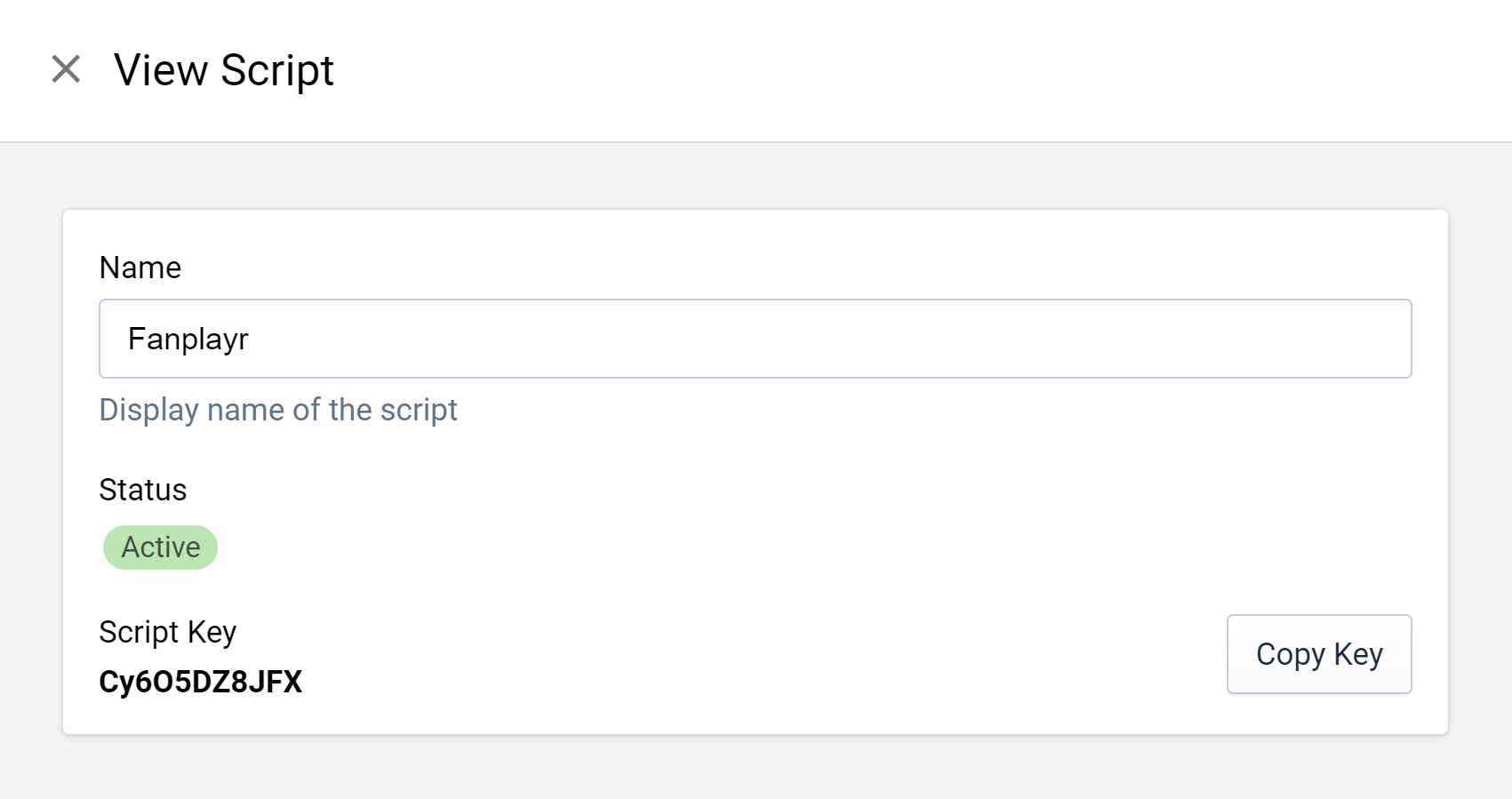
Task: Place cursor on the Fanplayr text
Action: click(x=188, y=340)
